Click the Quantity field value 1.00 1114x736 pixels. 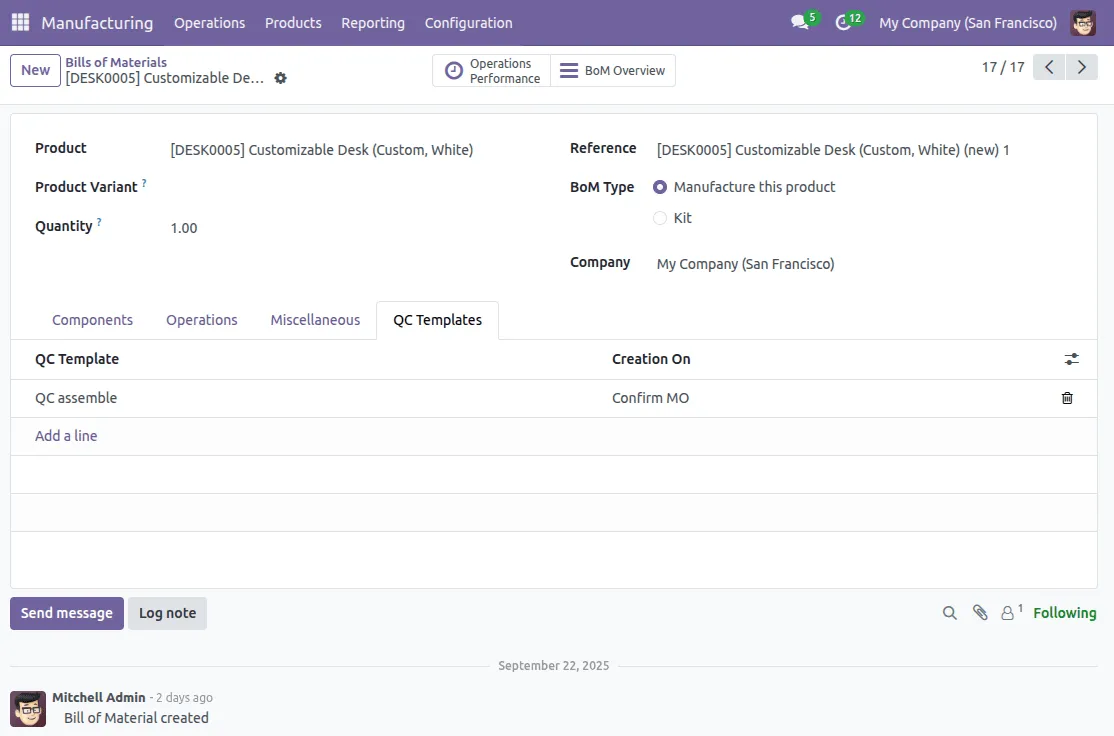coord(184,228)
